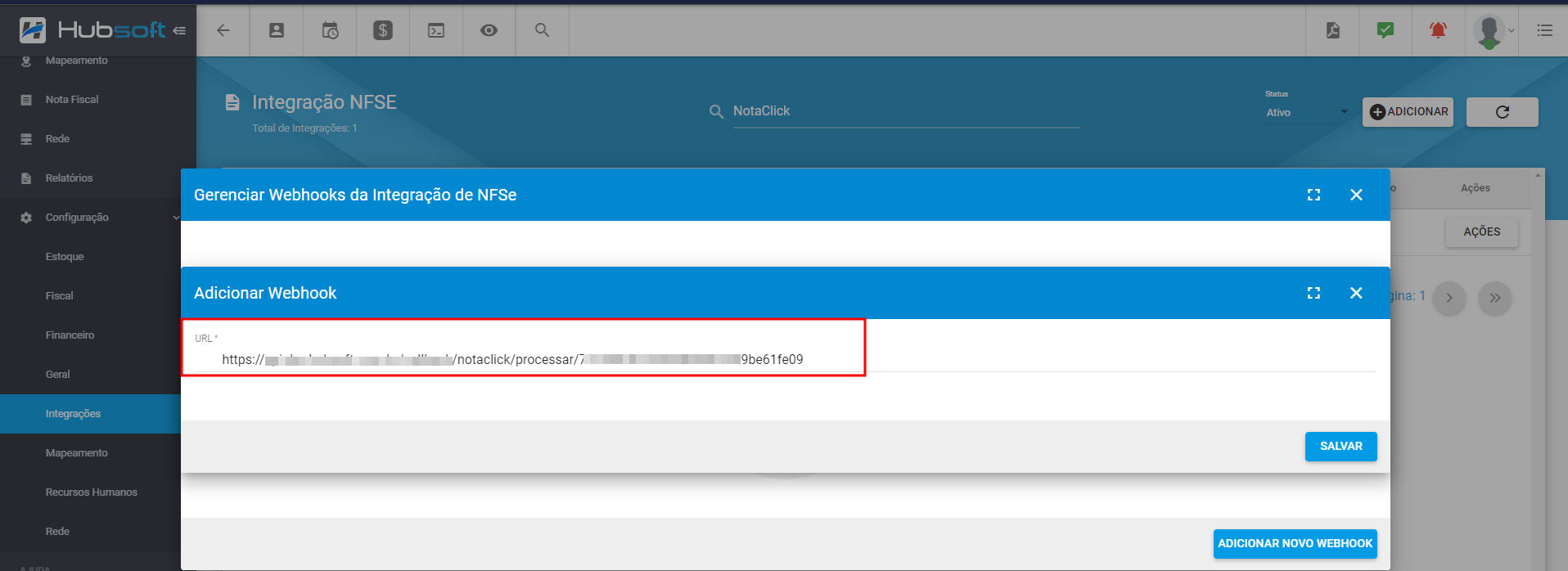
Task: Maximize the Gerenciar Webhooks dialog
Action: pos(1313,195)
